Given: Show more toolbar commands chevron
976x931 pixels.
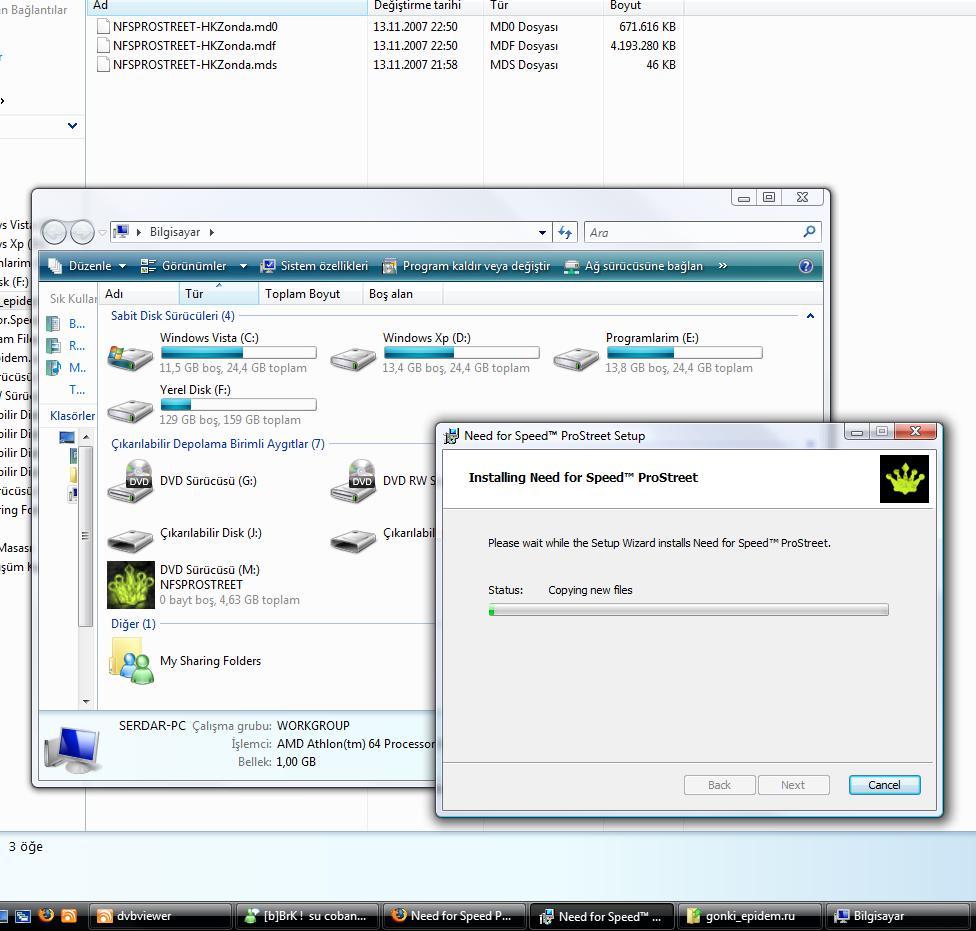Looking at the screenshot, I should point(722,266).
